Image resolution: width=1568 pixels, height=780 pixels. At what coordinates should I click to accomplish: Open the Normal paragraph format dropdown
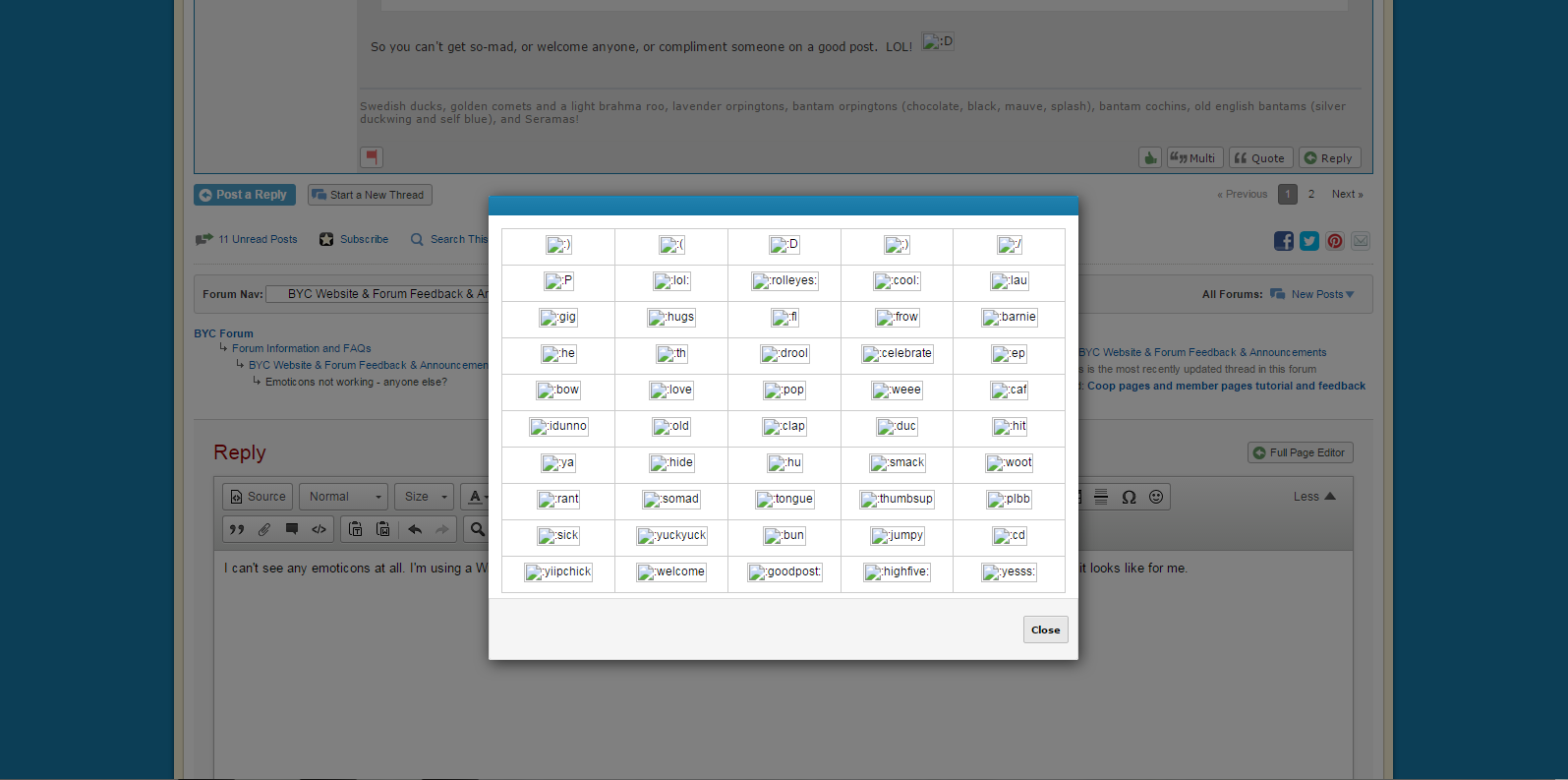coord(343,497)
